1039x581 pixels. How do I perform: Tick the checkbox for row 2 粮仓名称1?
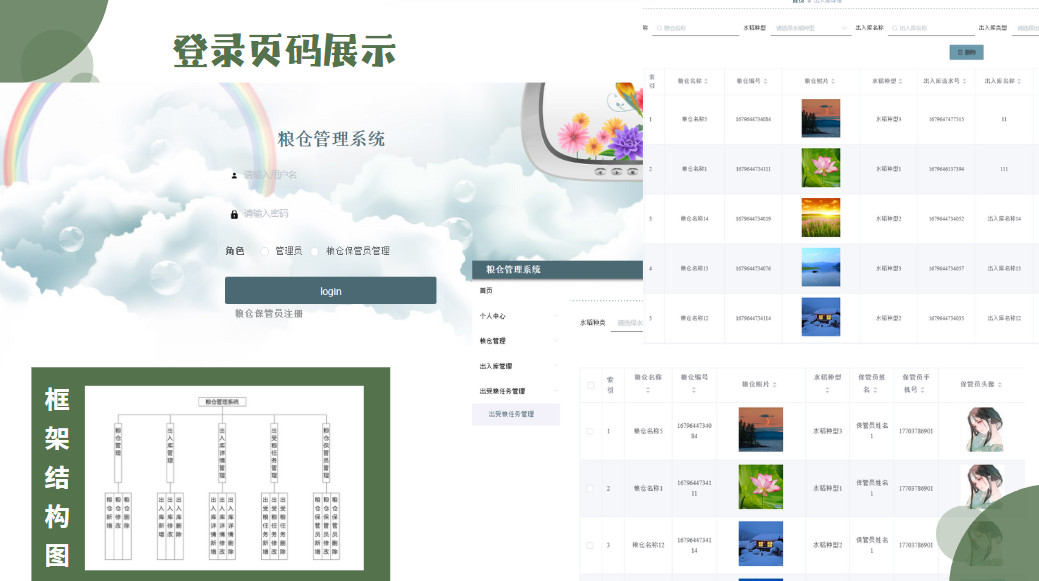tap(590, 488)
